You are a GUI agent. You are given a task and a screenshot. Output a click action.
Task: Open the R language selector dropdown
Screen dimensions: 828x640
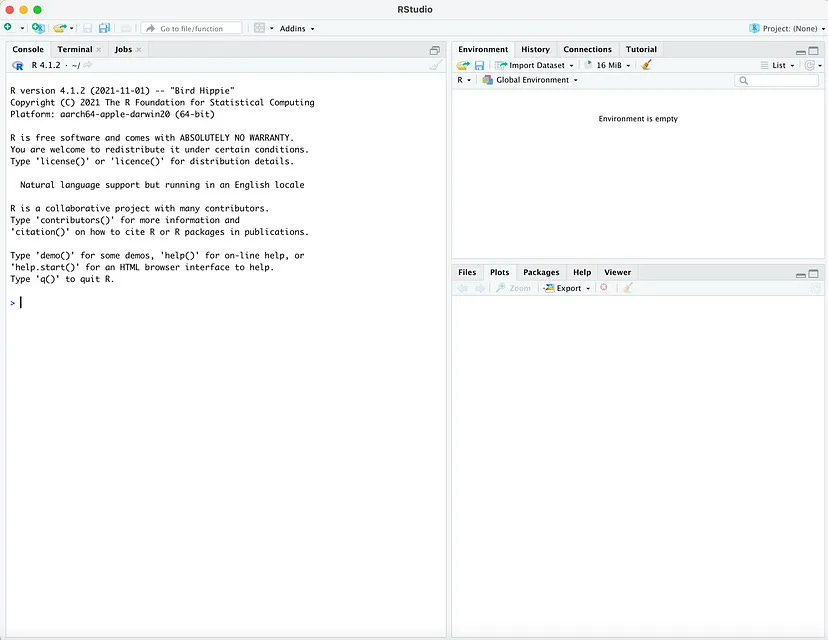464,80
